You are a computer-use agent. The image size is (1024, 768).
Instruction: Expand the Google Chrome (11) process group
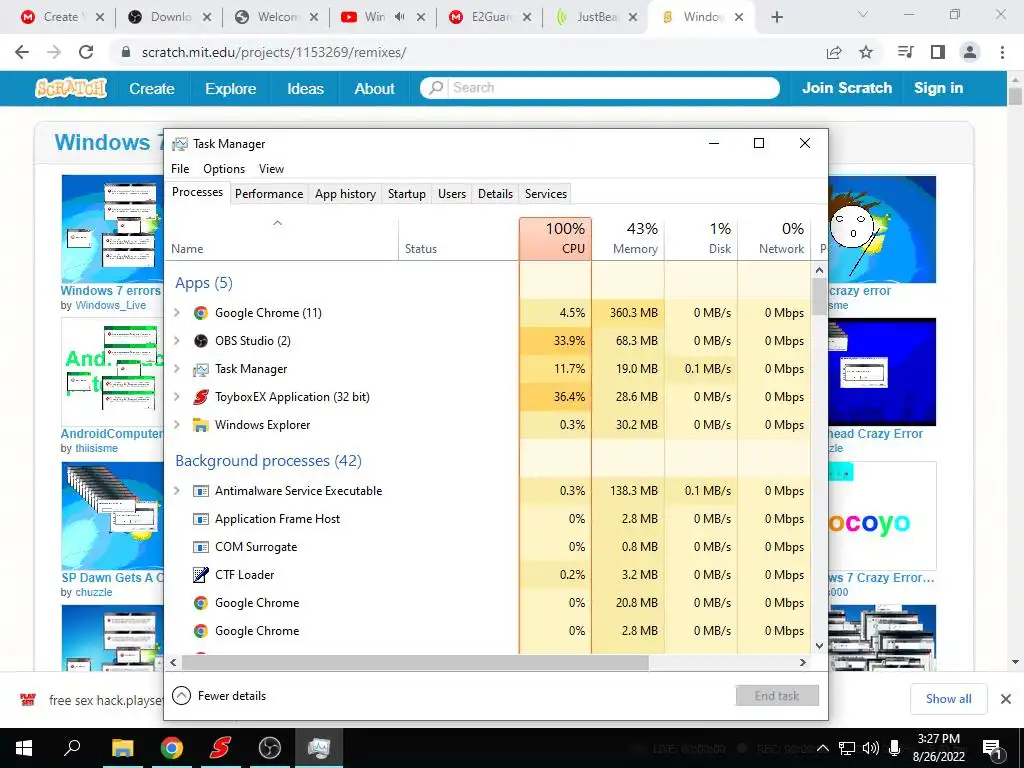pos(176,313)
